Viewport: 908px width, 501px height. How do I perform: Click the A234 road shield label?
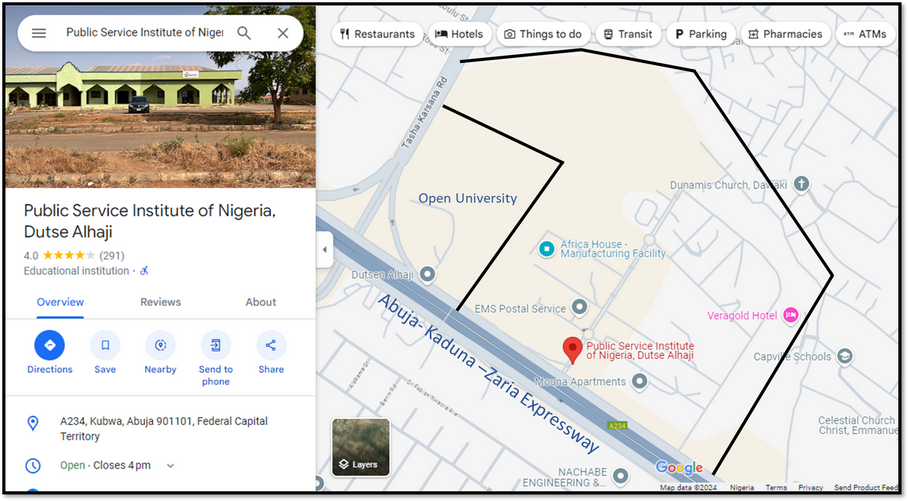[617, 426]
